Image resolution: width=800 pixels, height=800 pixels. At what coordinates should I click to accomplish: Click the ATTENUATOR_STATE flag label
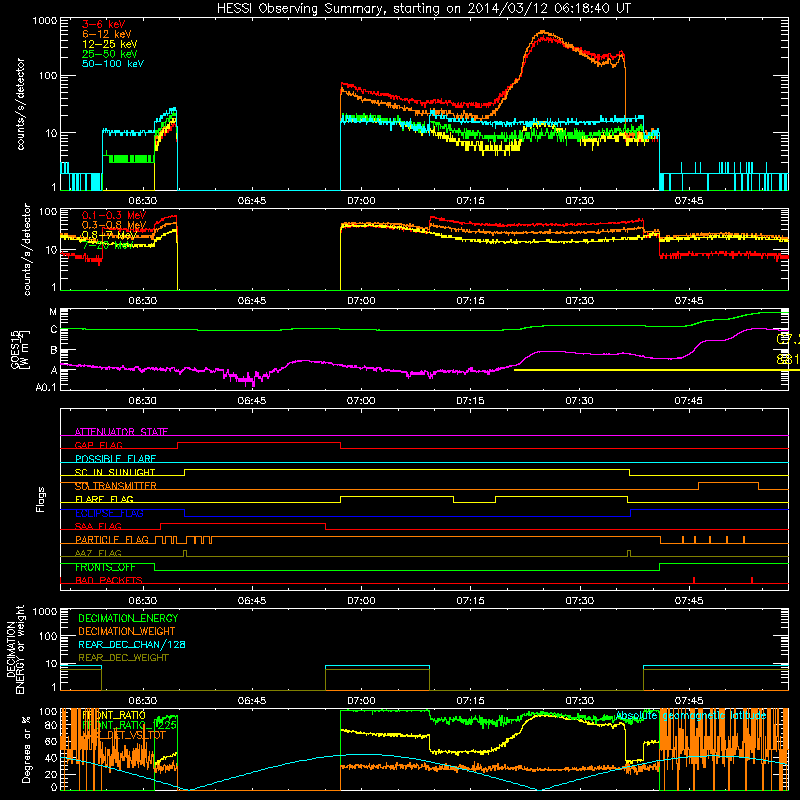point(121,432)
